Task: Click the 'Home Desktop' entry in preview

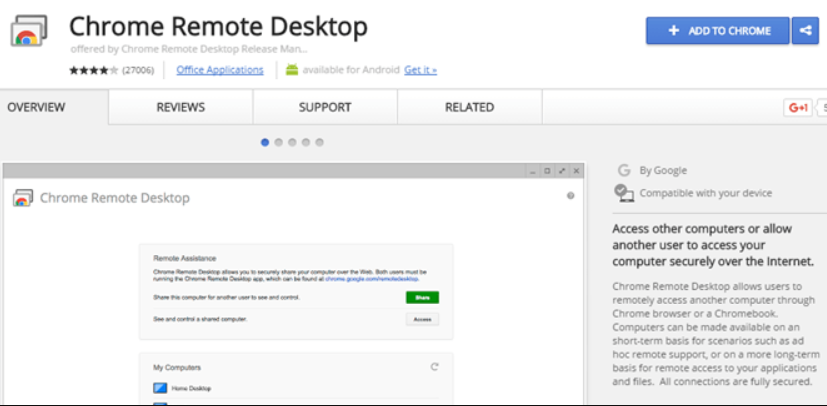Action: coord(191,389)
